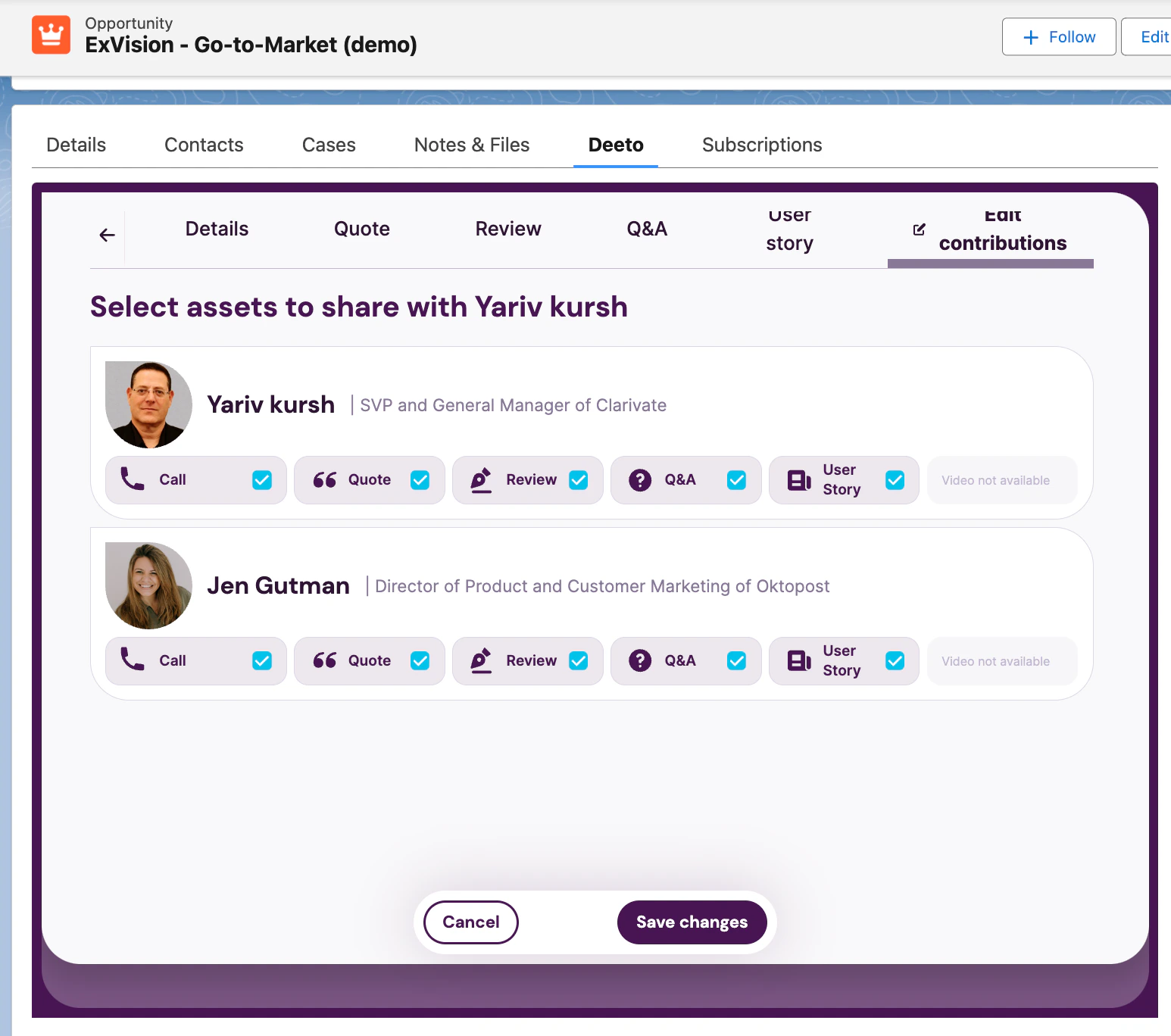Select the Deeto tab
This screenshot has width=1171, height=1036.
[616, 145]
